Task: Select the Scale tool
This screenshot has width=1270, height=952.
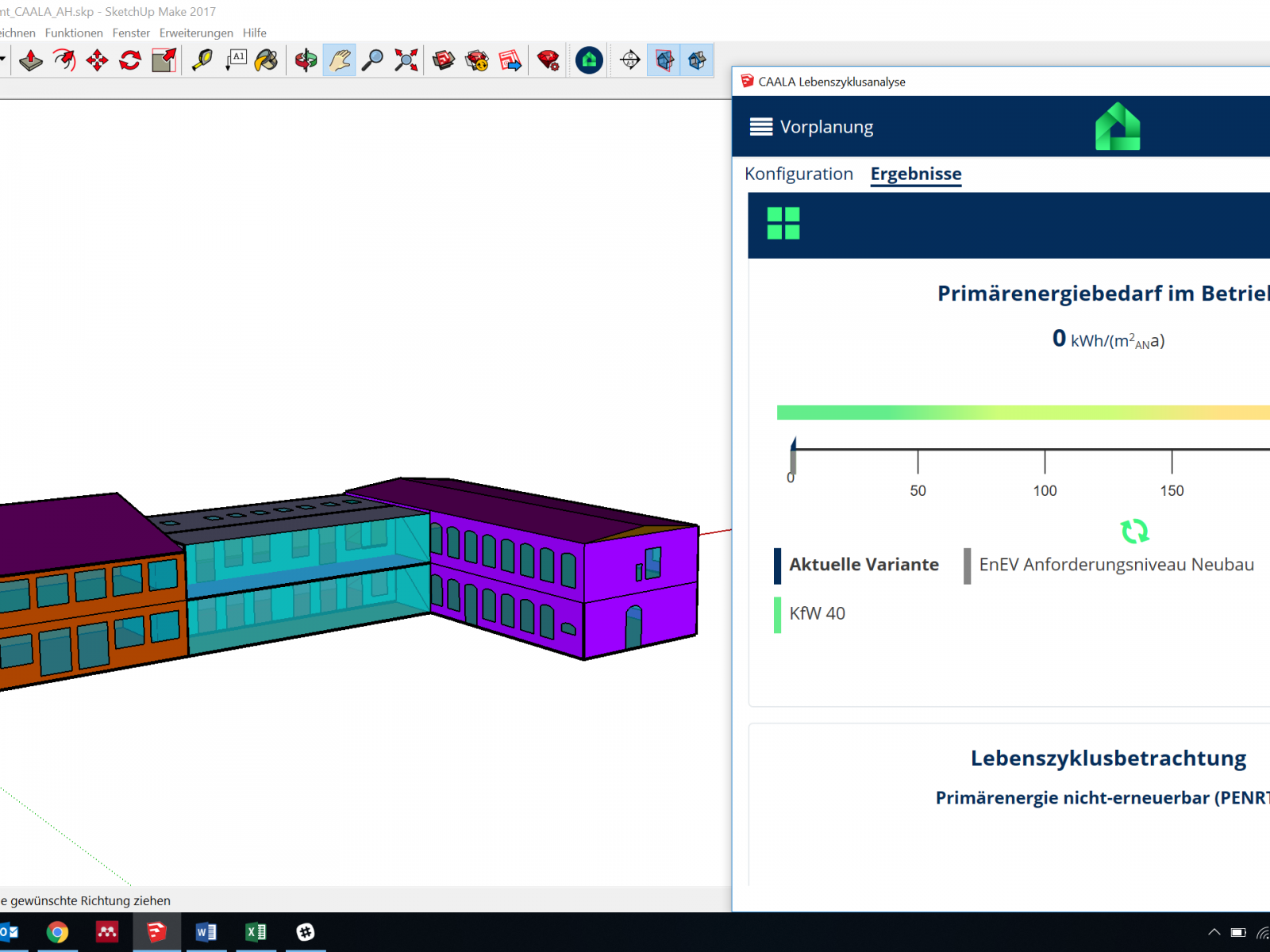Action: click(x=164, y=60)
